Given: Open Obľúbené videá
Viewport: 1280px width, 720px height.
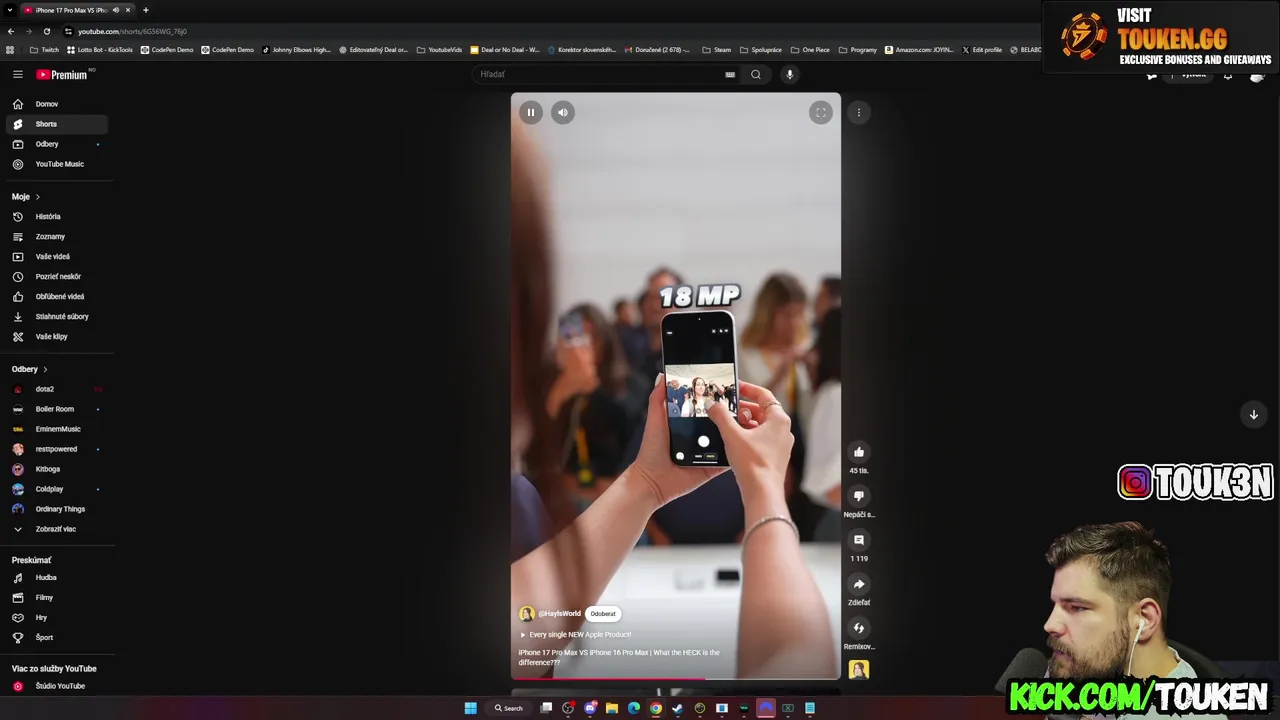Looking at the screenshot, I should pyautogui.click(x=56, y=297).
